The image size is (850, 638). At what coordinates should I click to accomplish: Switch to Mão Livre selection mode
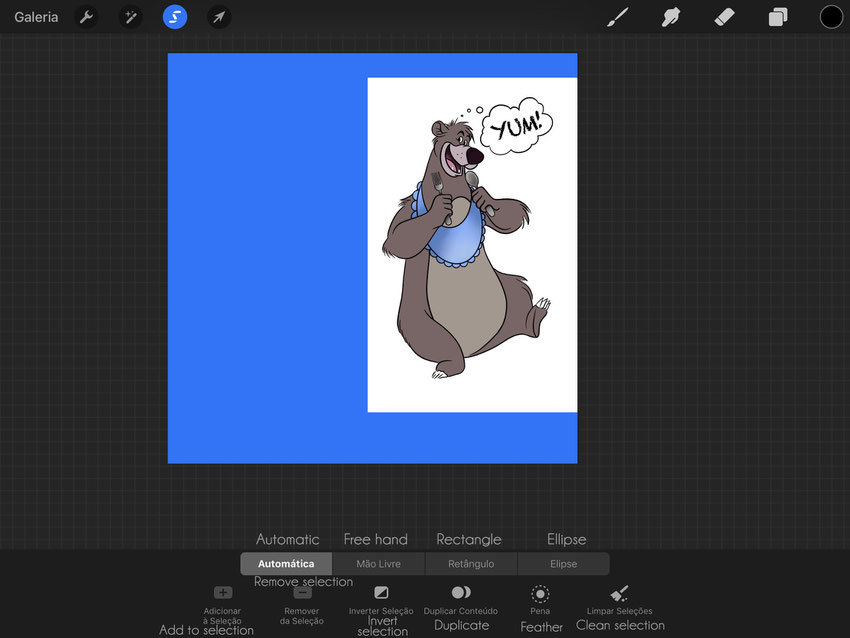pyautogui.click(x=378, y=564)
